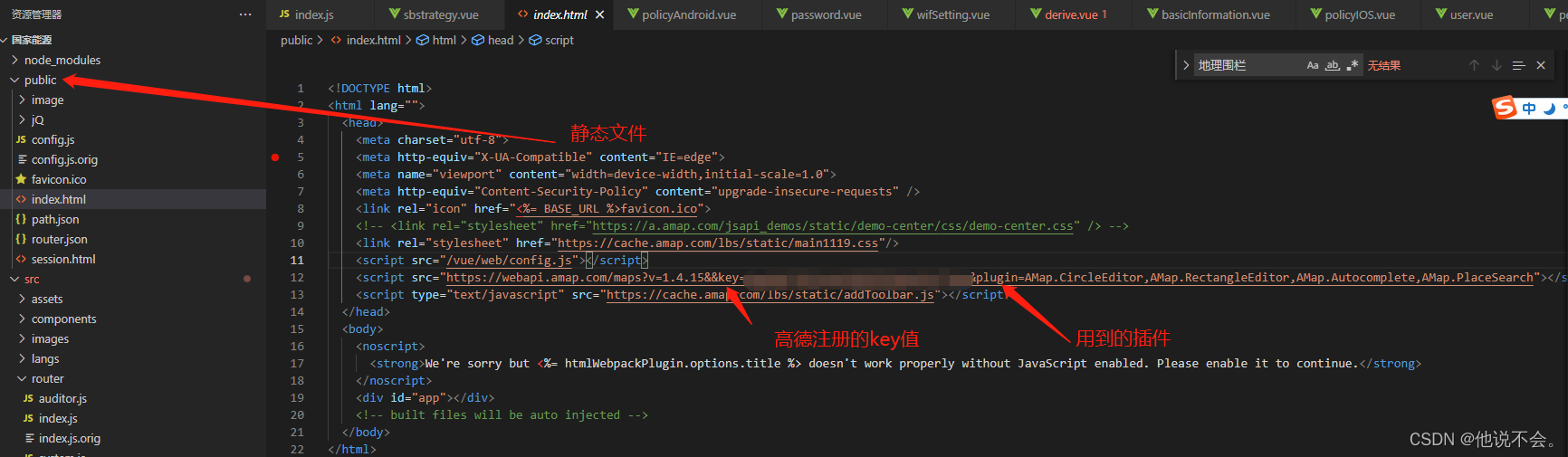This screenshot has height=457, width=1568.
Task: Click the 无结果 no-results label
Action: tap(1383, 65)
